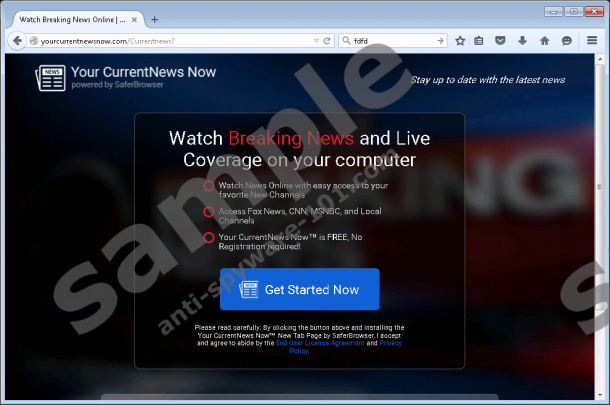Open the Downloads arrow icon
610x405 pixels.
[x=523, y=41]
